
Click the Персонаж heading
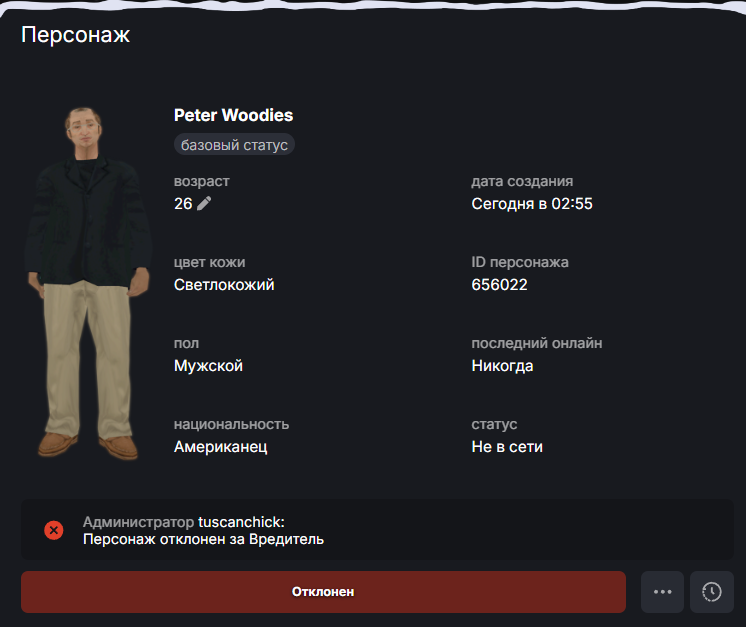pos(76,35)
